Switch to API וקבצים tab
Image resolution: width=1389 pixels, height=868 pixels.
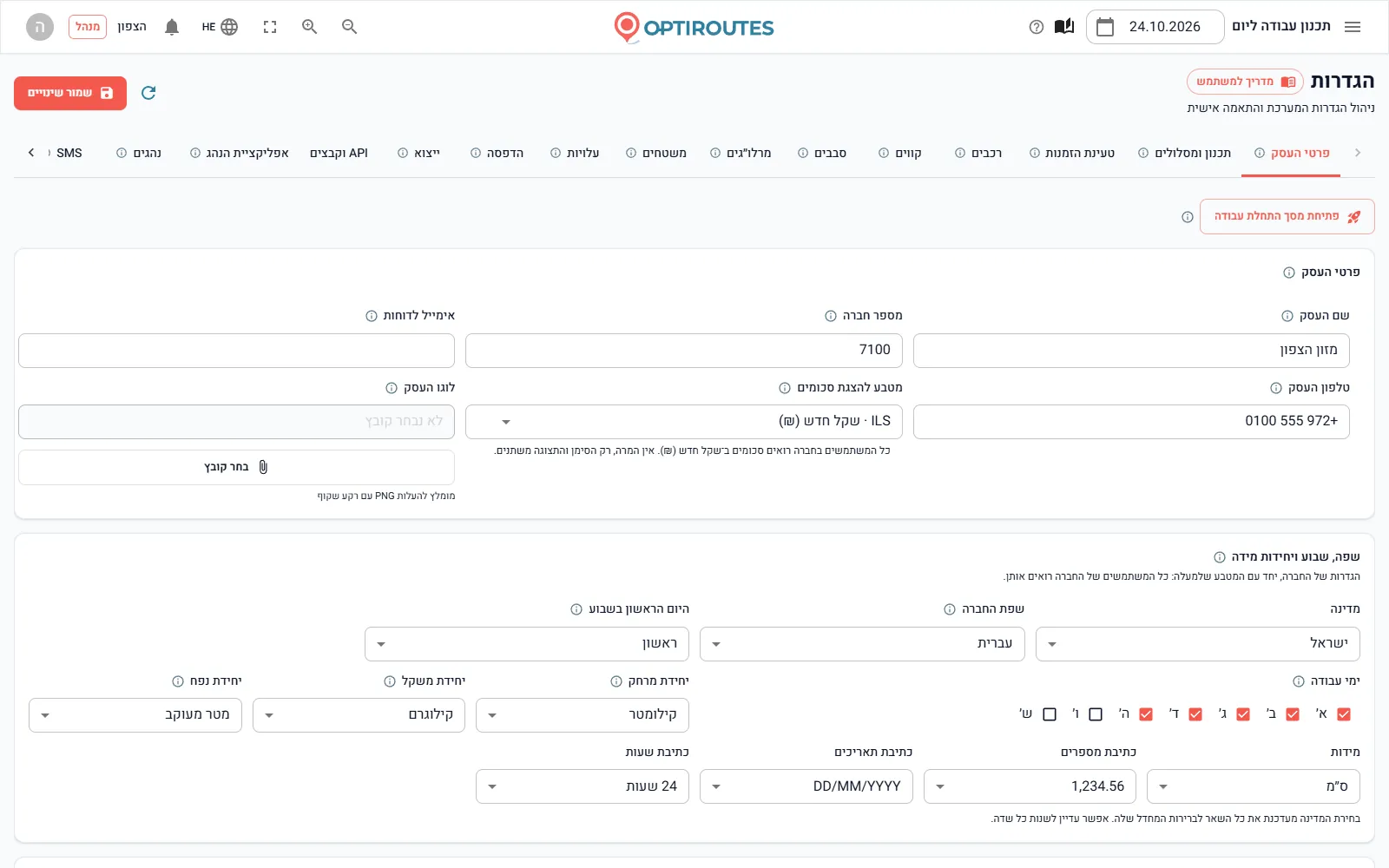339,153
